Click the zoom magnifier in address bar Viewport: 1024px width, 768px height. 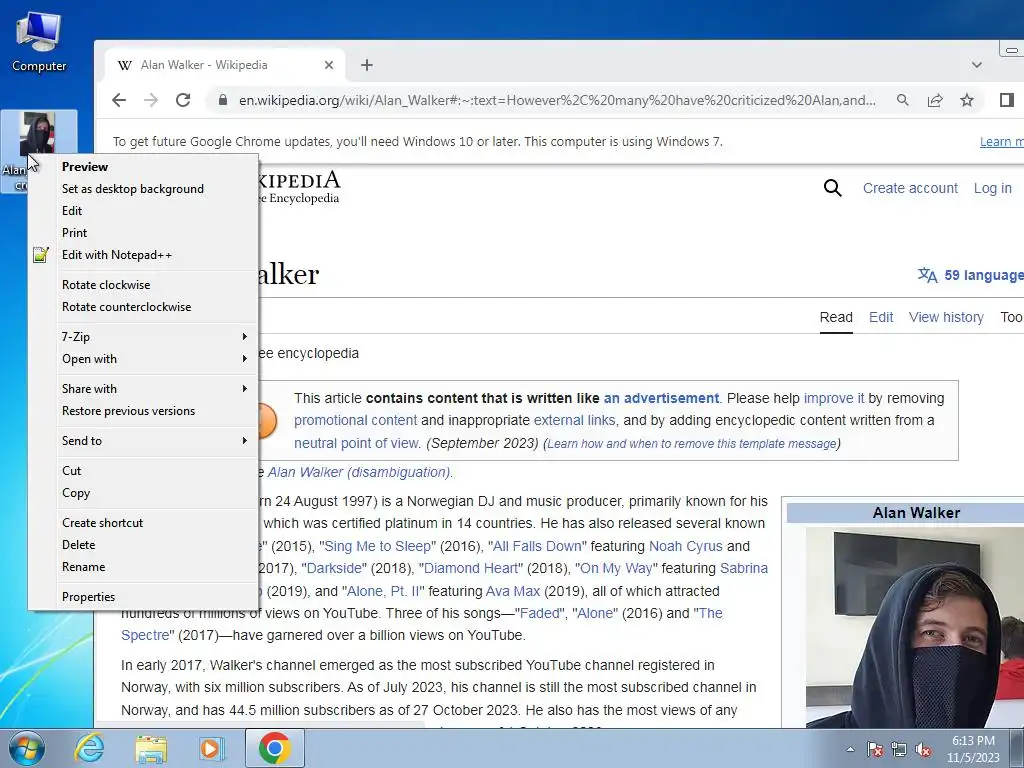[x=903, y=100]
